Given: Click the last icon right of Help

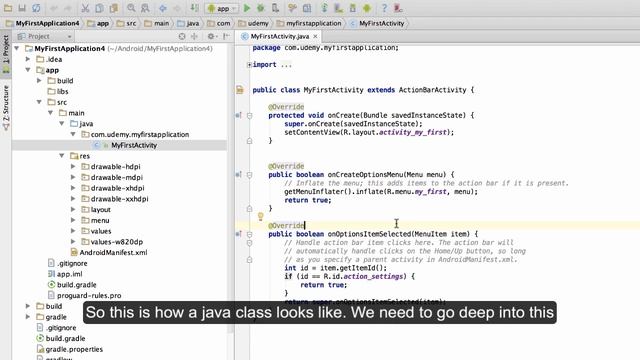Looking at the screenshot, I should pyautogui.click(x=398, y=8).
